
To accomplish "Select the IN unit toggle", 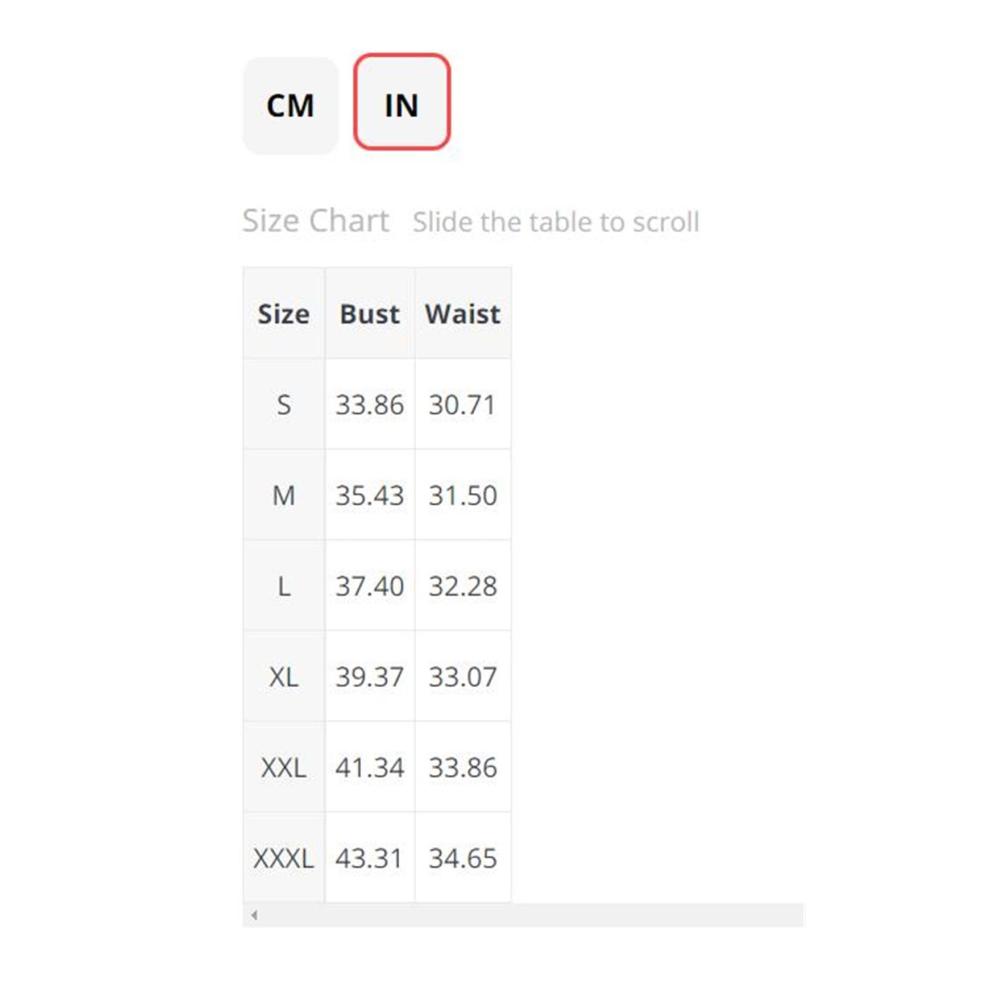I will click(x=402, y=102).
